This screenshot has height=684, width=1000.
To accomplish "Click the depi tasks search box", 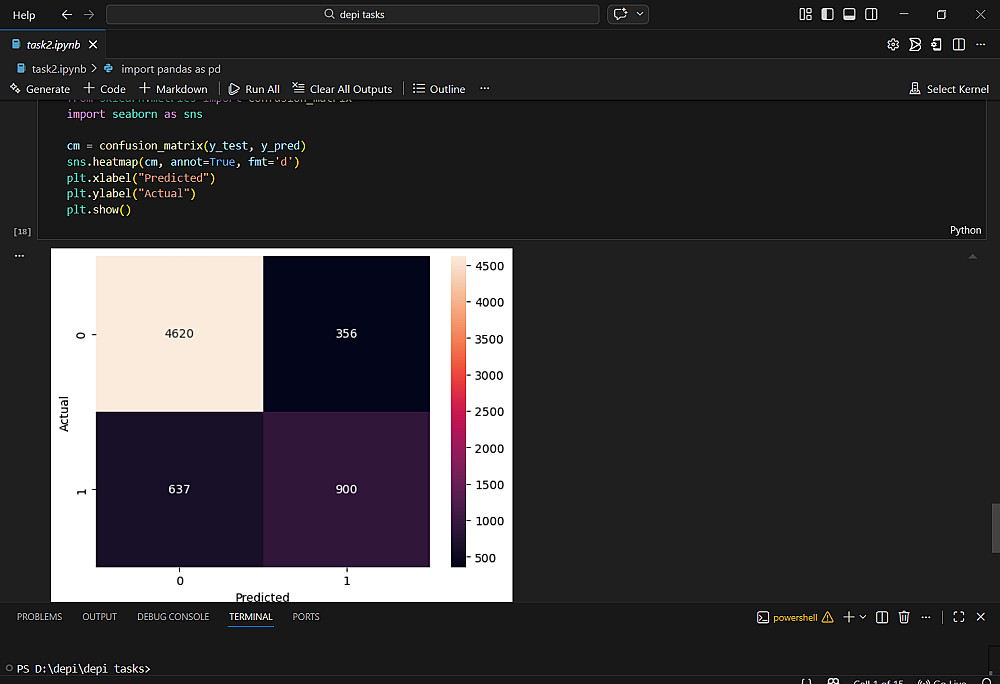I will pyautogui.click(x=353, y=15).
